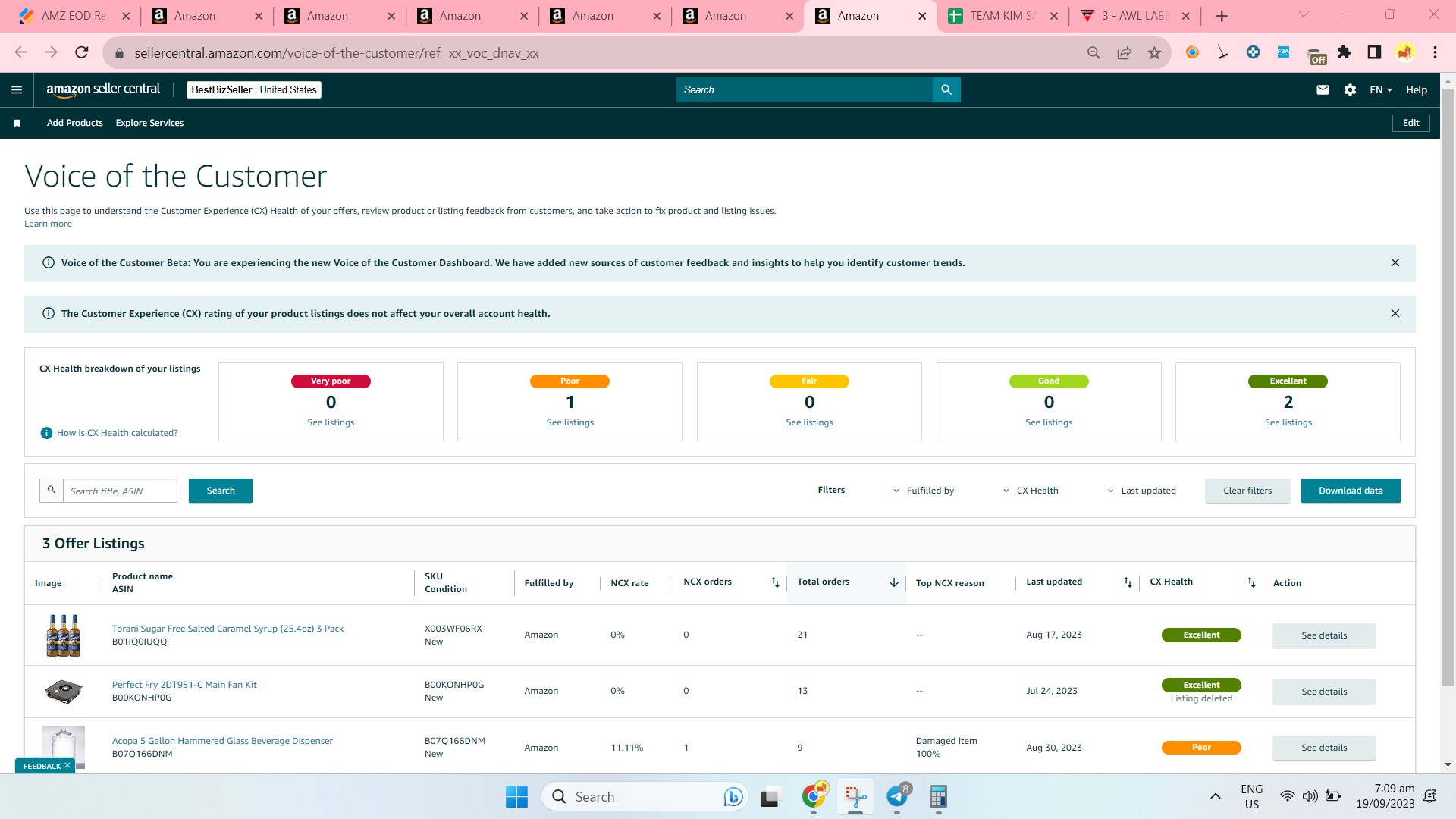Click the search magnifier button in header
This screenshot has height=819, width=1456.
(x=946, y=89)
